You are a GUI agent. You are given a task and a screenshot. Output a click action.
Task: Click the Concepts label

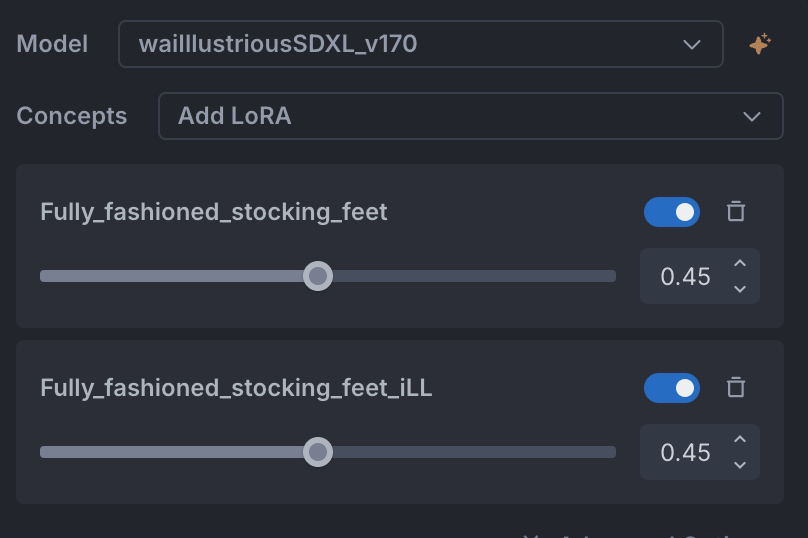coord(72,116)
